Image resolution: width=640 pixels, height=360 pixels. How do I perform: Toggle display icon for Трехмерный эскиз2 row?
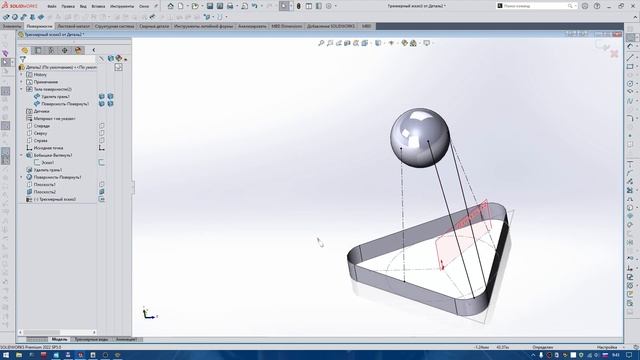click(102, 199)
